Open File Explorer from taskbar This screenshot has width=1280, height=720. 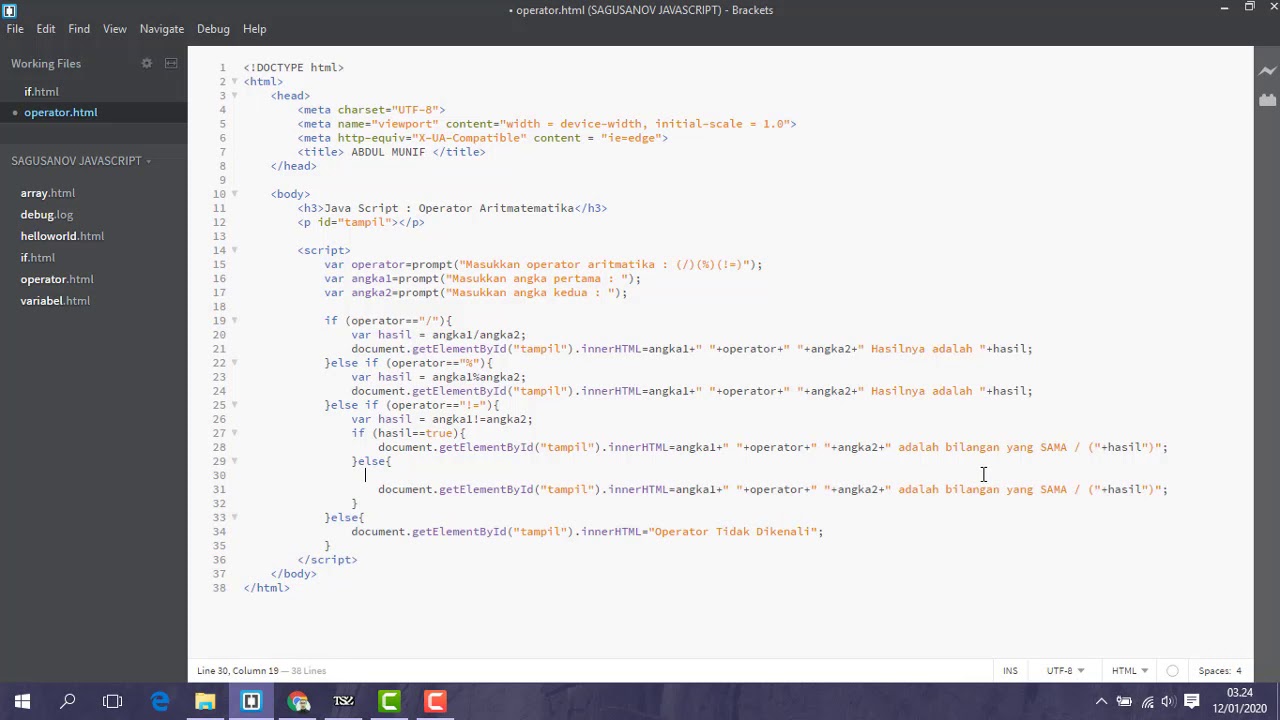[205, 702]
